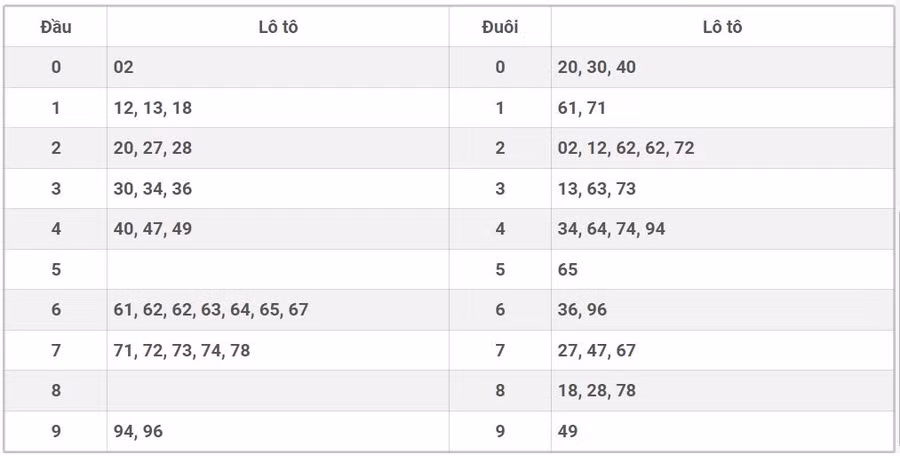Click the cell reading 20, 30, 40
The width and height of the screenshot is (900, 456).
[x=597, y=67]
